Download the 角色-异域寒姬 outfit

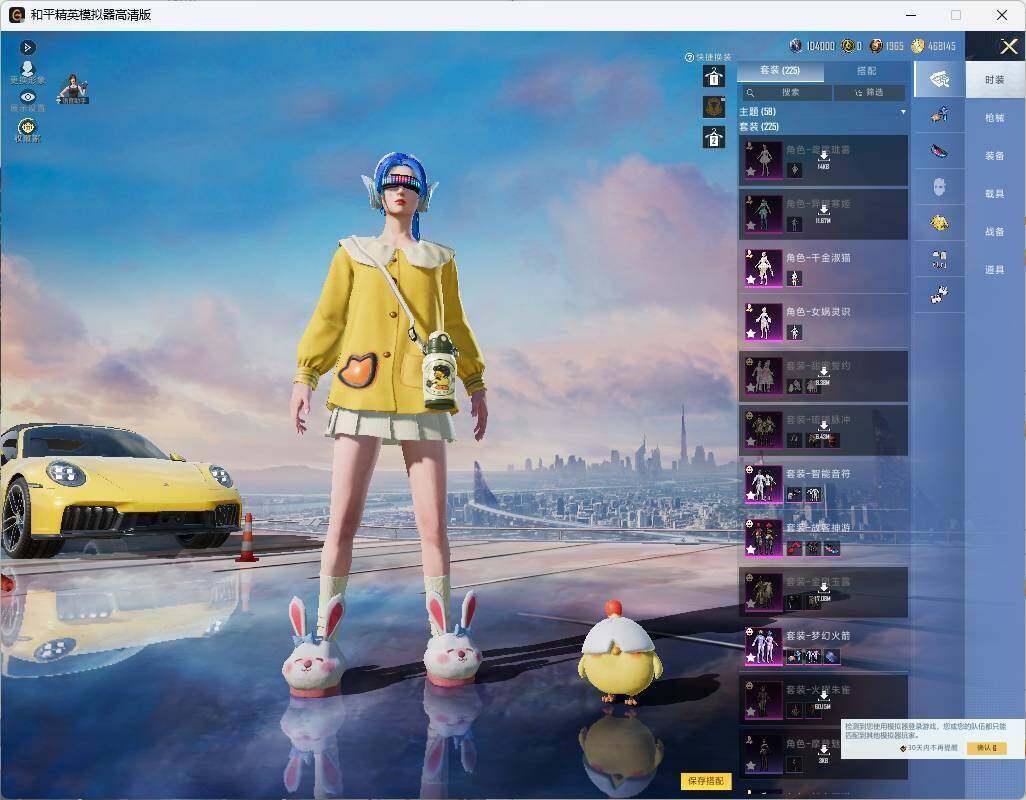point(823,213)
